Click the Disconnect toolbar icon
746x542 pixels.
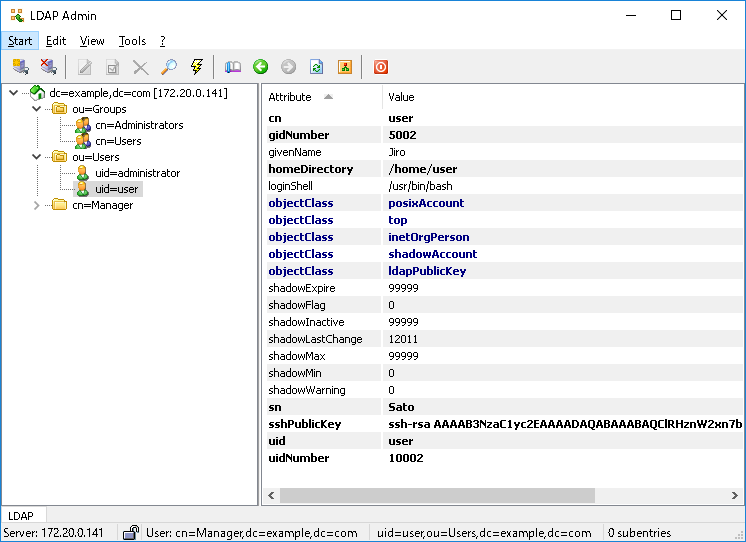point(49,67)
